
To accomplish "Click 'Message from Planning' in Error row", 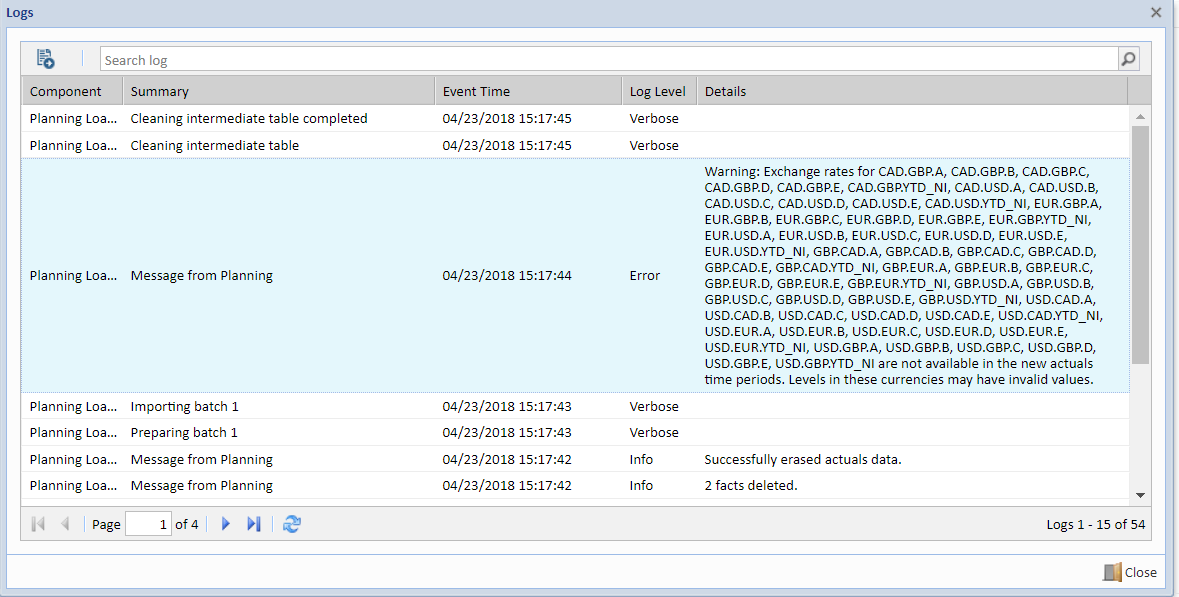I will click(202, 275).
